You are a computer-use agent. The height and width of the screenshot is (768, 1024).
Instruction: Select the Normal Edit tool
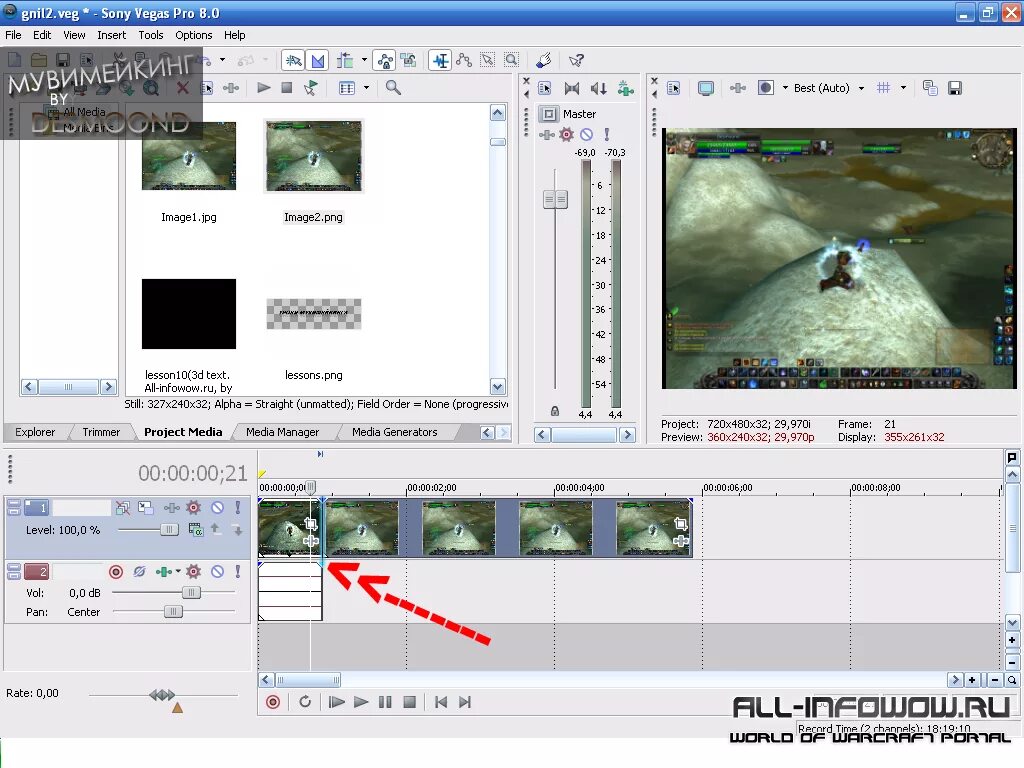440,61
